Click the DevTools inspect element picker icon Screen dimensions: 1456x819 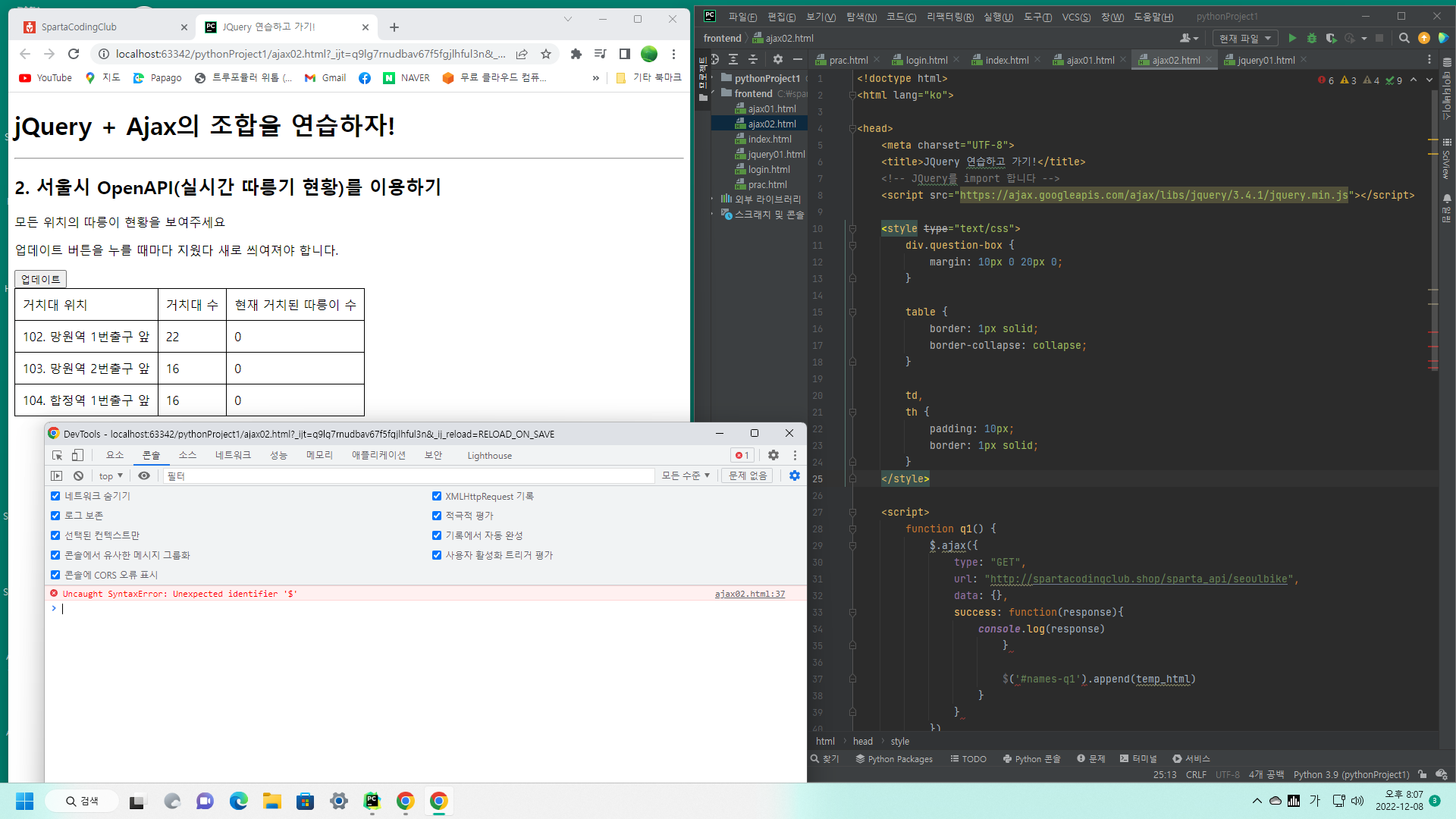(x=57, y=455)
